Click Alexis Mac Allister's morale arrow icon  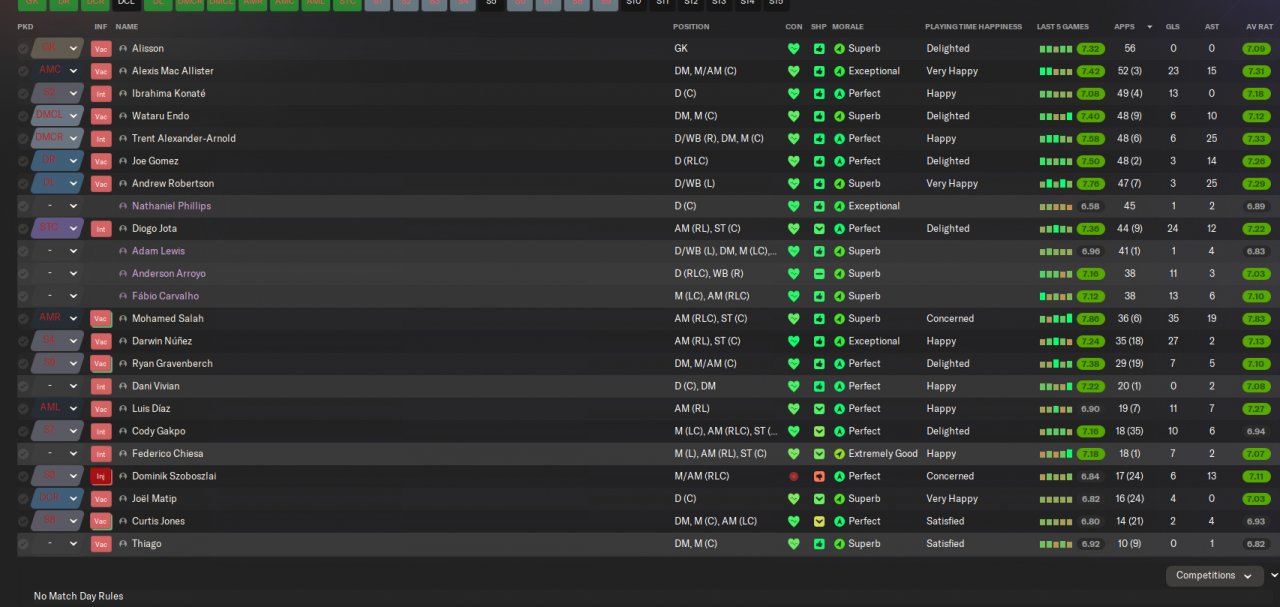pos(840,71)
